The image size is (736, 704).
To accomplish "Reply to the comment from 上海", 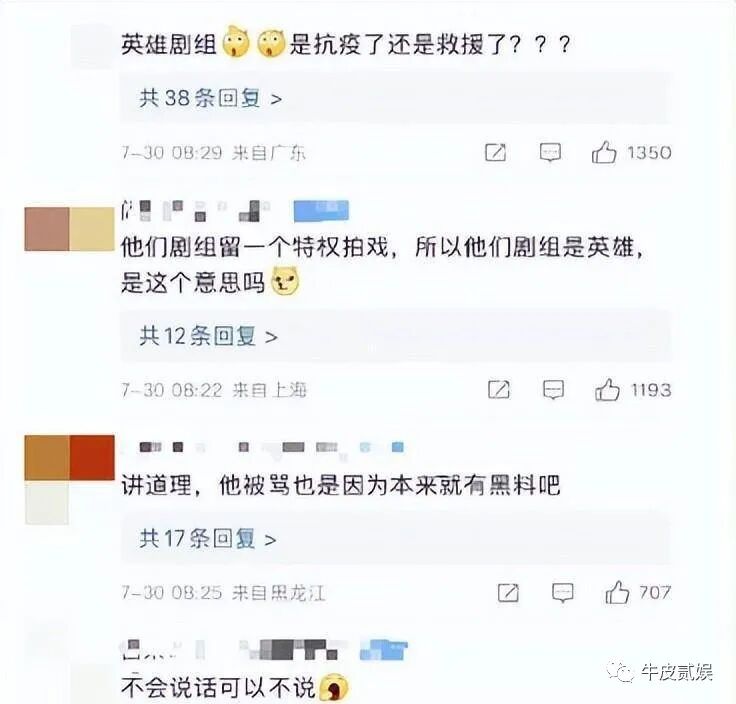I will [553, 390].
